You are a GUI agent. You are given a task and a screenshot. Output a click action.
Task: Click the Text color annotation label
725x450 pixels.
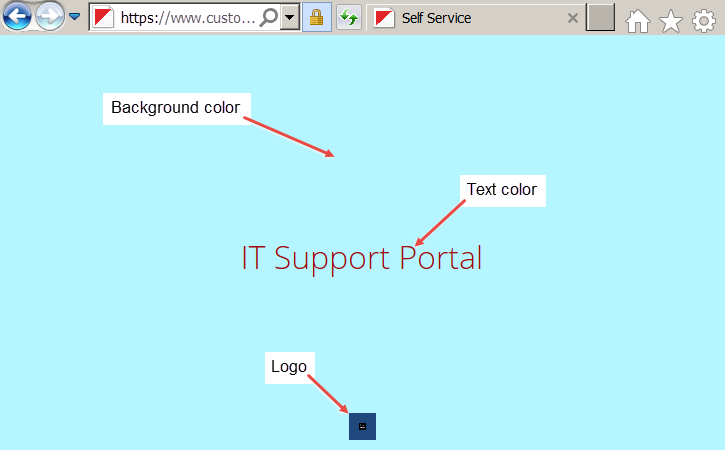pos(502,190)
